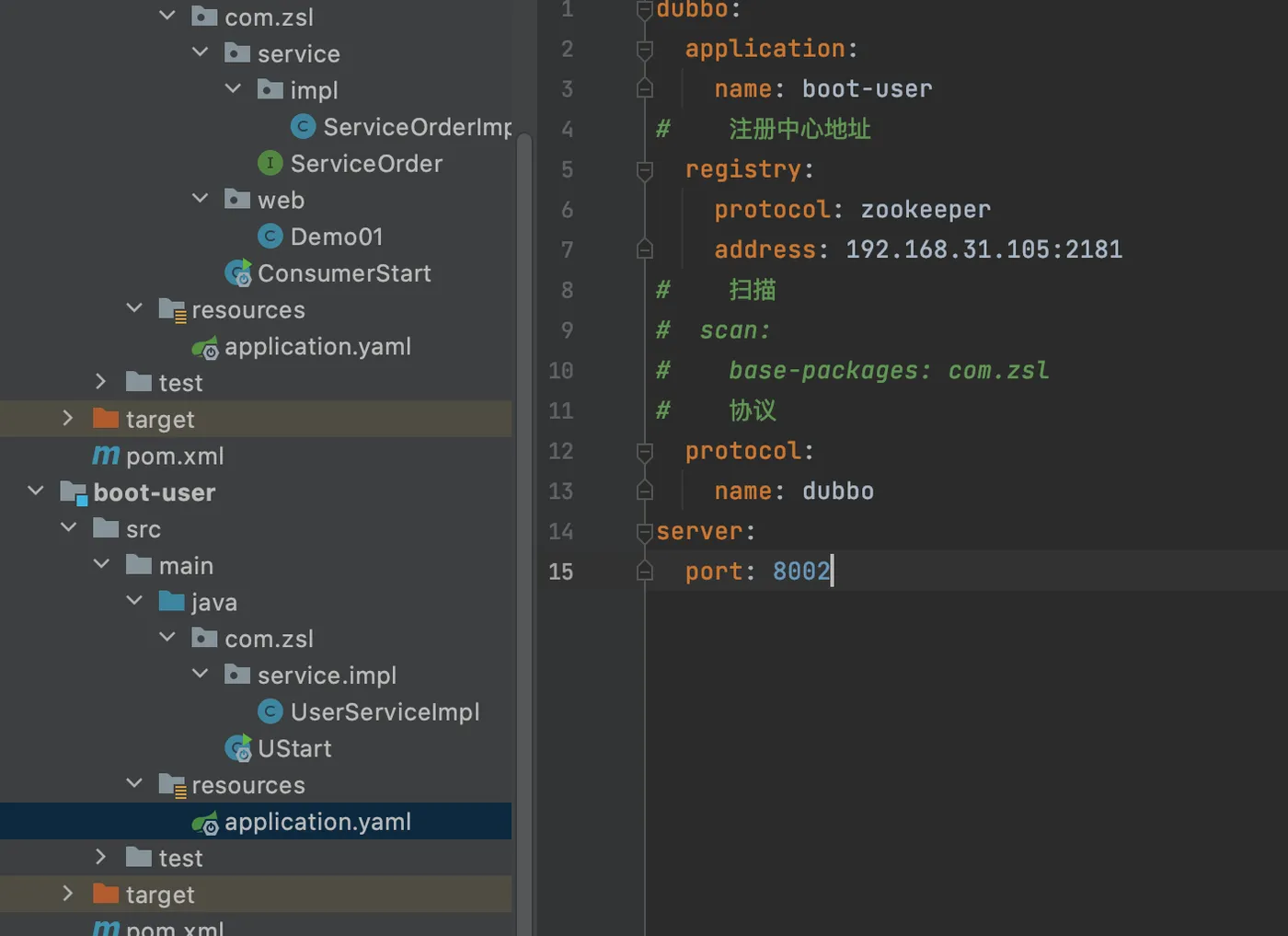Collapse the upper com.zsl package
The width and height of the screenshot is (1288, 936).
[x=167, y=16]
